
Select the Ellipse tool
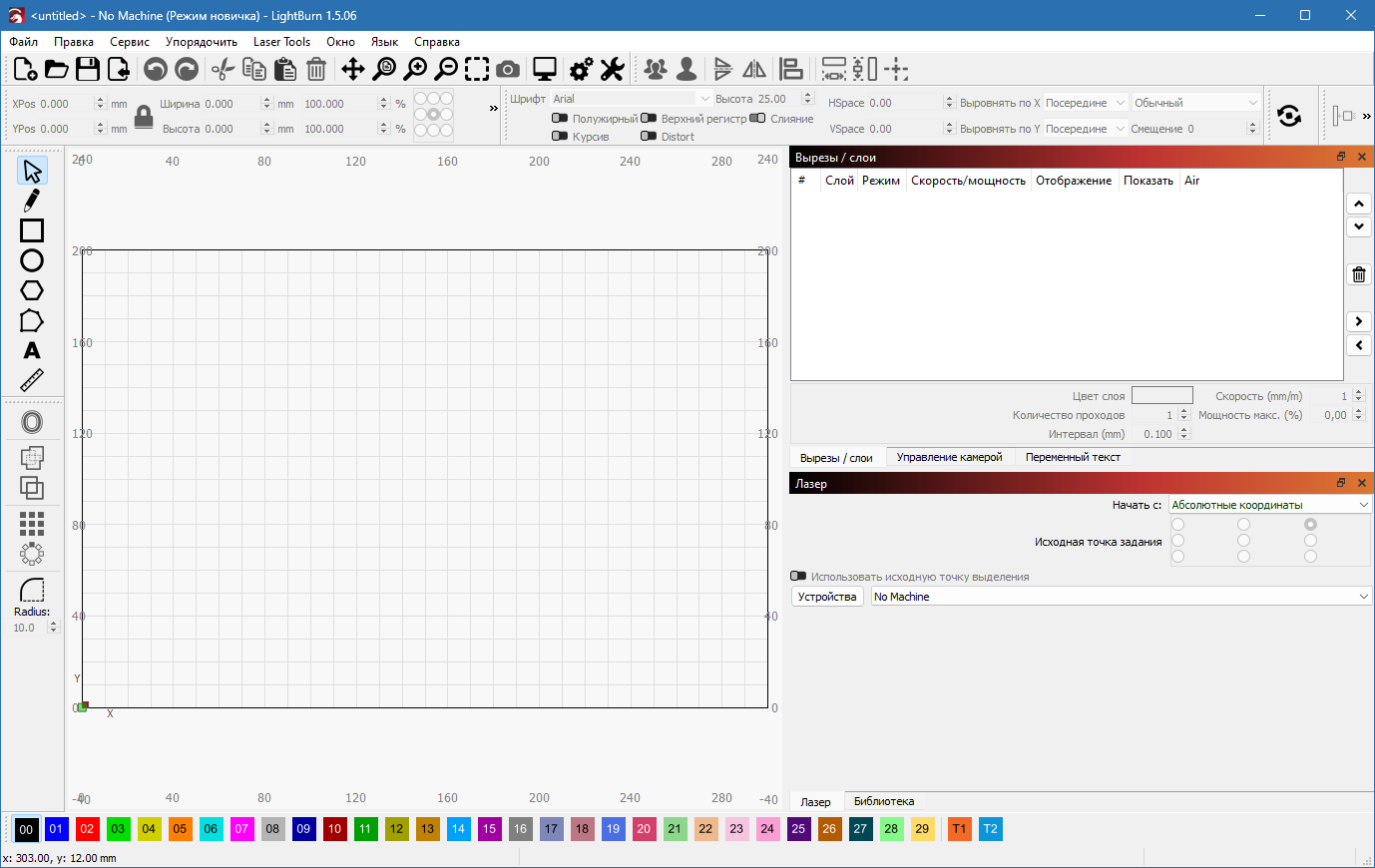pos(32,260)
